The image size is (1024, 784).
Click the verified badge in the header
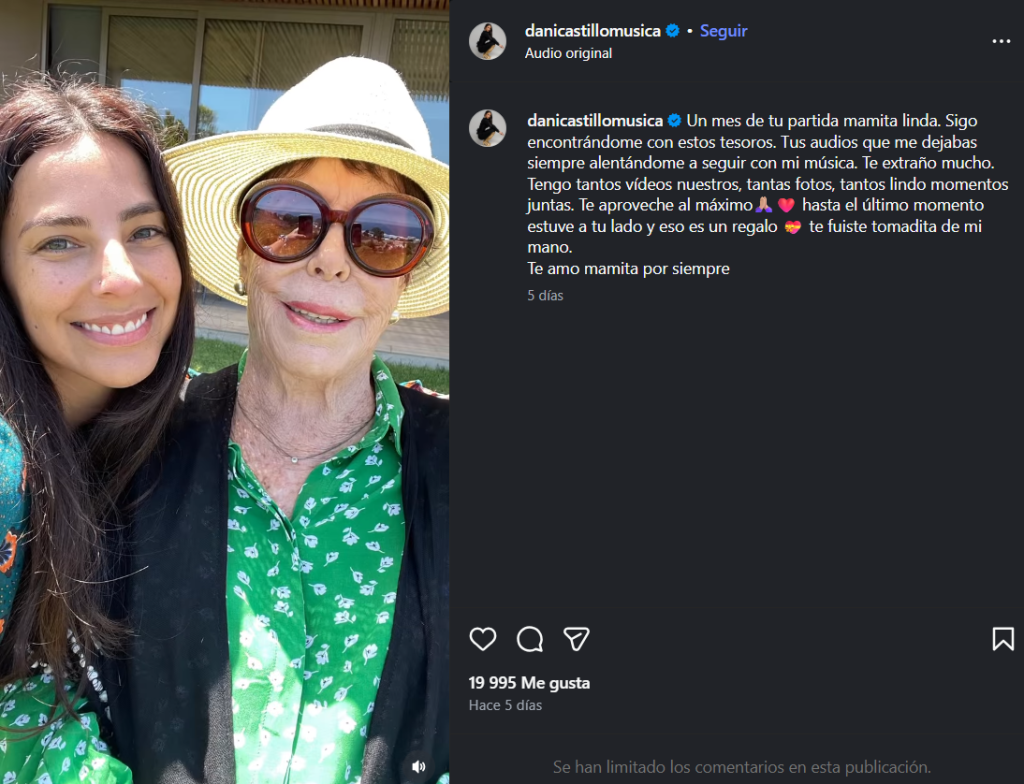(x=673, y=31)
